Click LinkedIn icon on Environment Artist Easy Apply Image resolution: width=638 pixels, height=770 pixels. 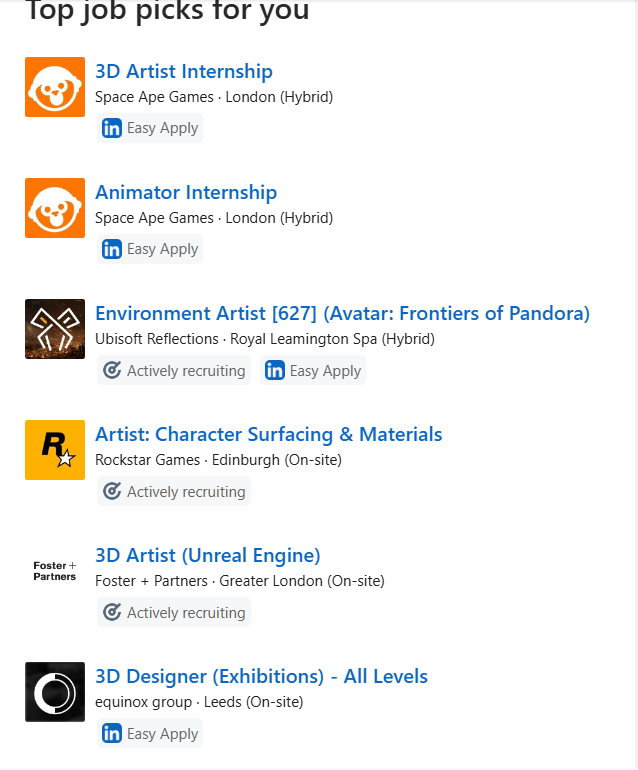(275, 370)
